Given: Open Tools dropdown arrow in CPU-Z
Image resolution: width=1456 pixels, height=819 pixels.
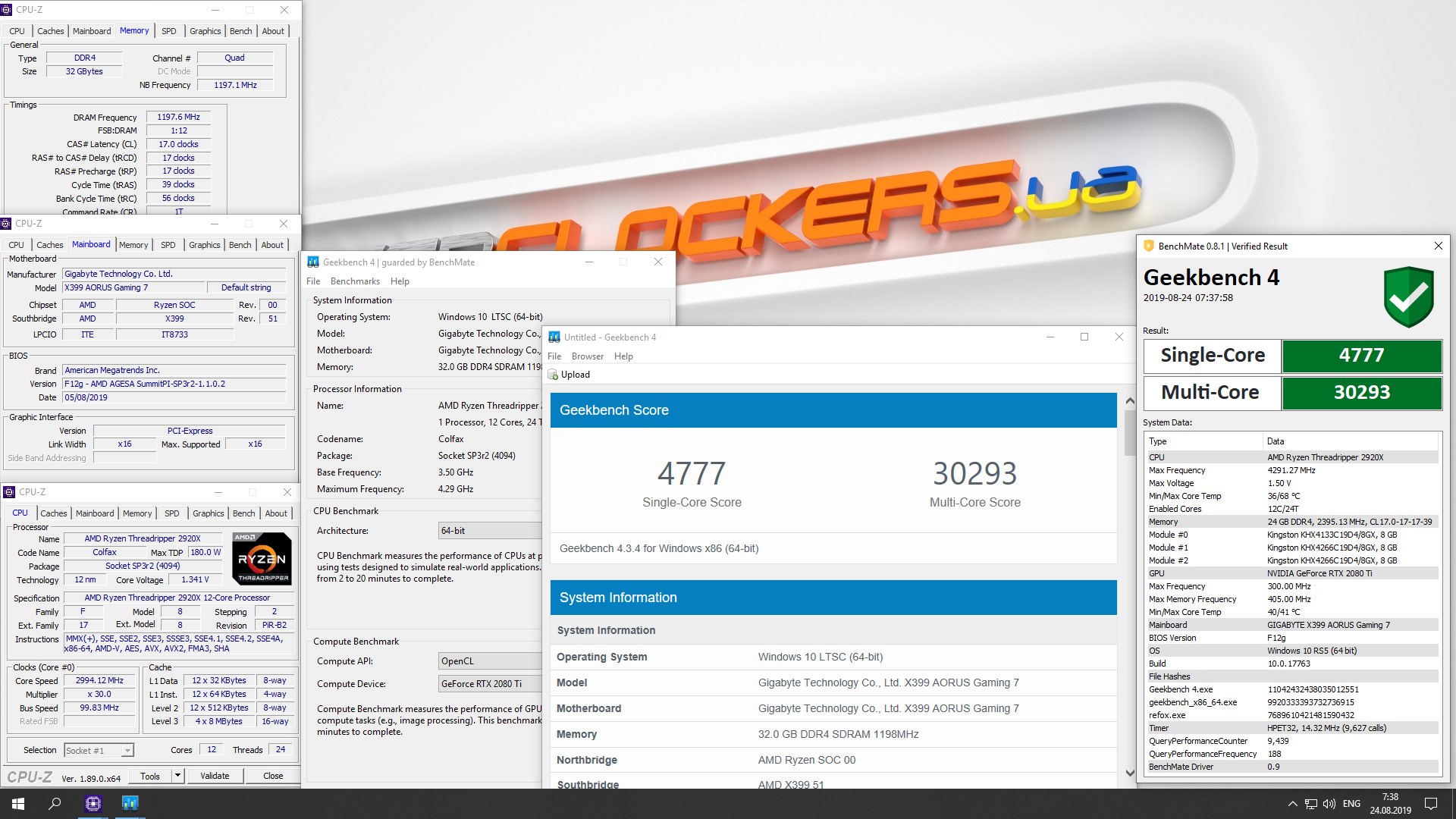Looking at the screenshot, I should click(177, 776).
